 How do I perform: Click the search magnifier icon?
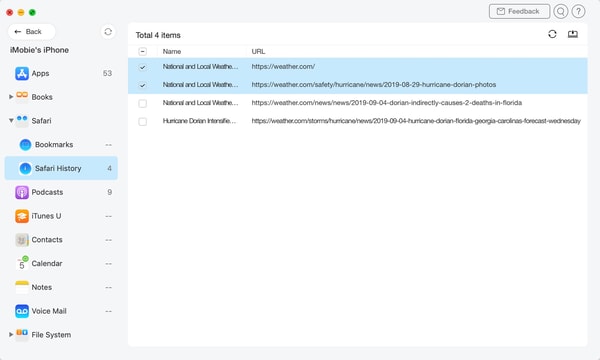(x=561, y=11)
